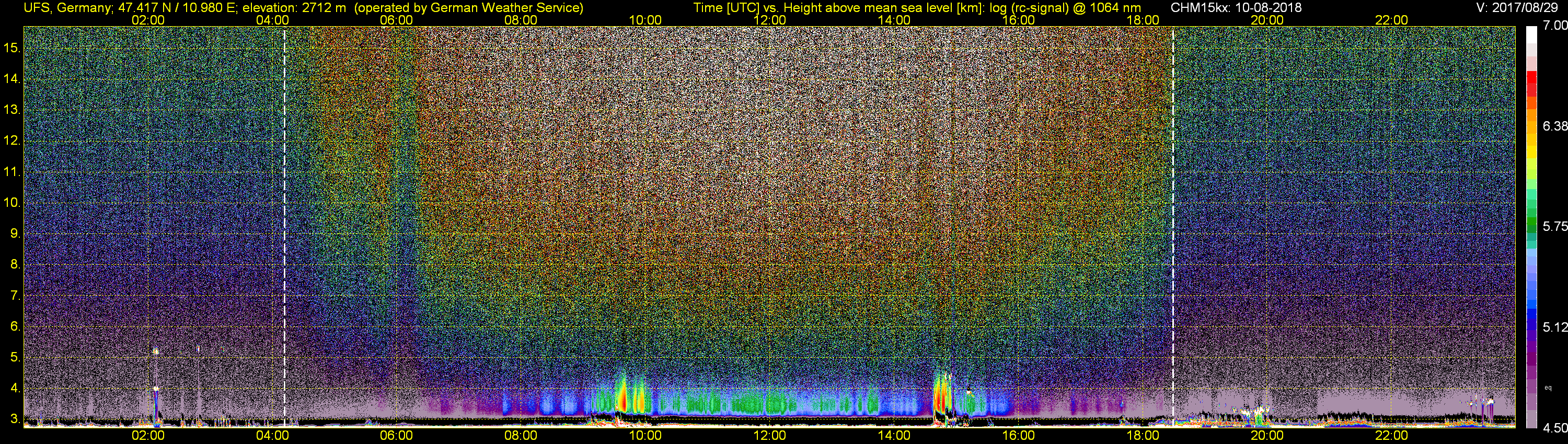Click the '14:00' label on the bottom time axis
Screen dimensions: 1568x444
click(x=894, y=436)
